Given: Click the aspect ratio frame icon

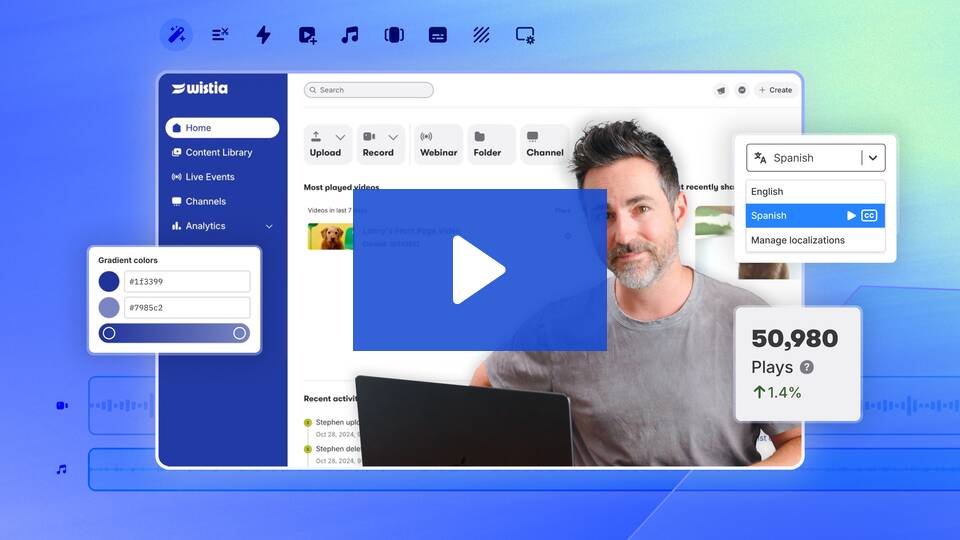Looking at the screenshot, I should coord(394,35).
